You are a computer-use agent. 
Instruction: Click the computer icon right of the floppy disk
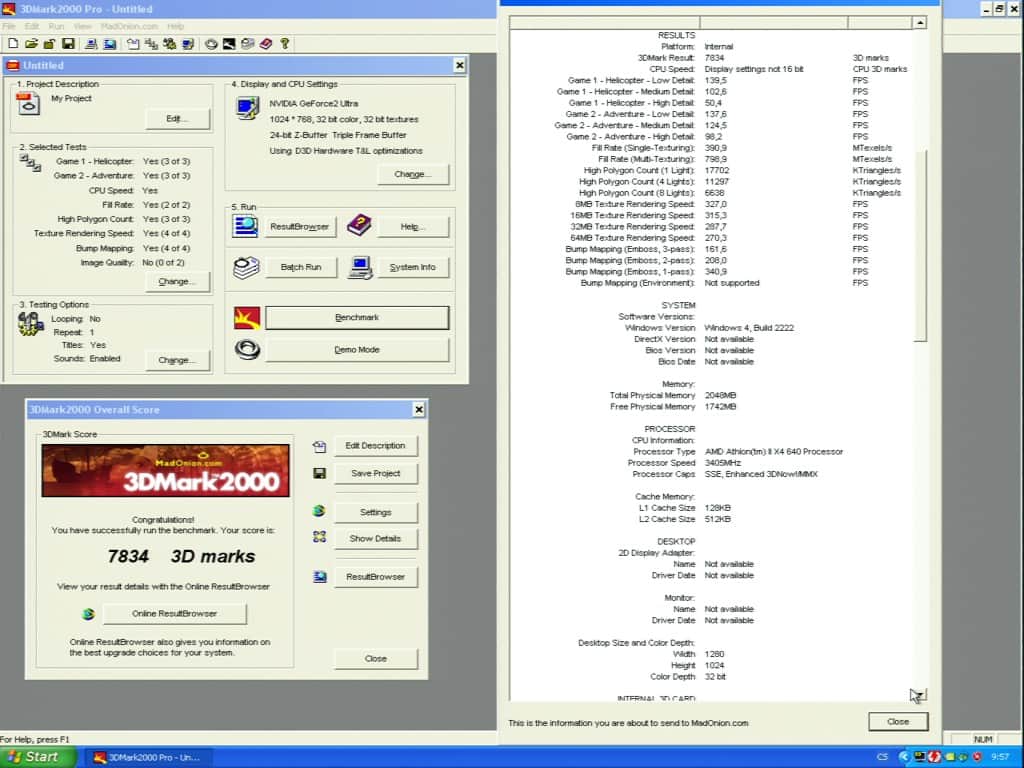91,44
